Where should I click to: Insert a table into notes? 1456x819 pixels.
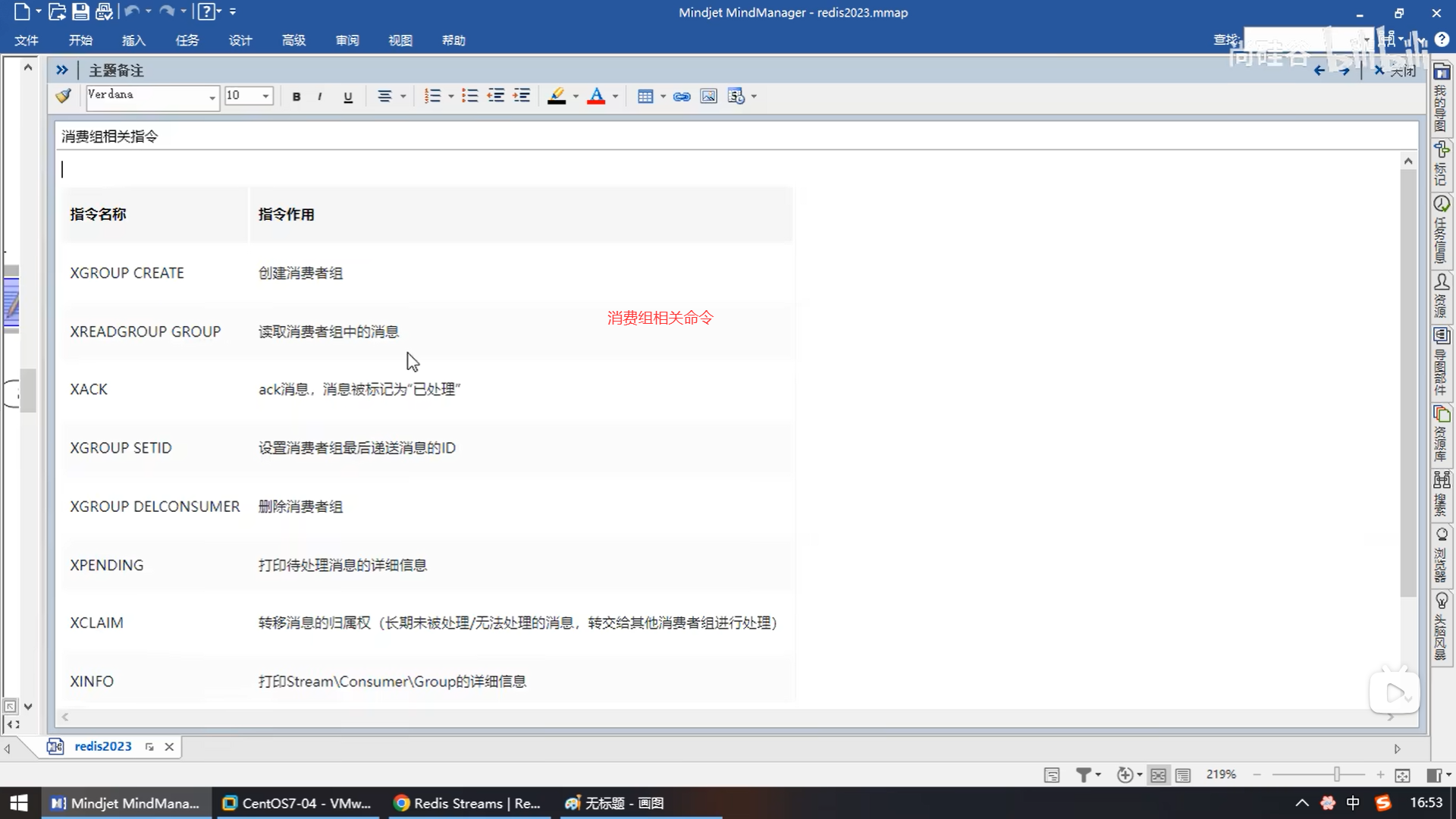click(645, 96)
